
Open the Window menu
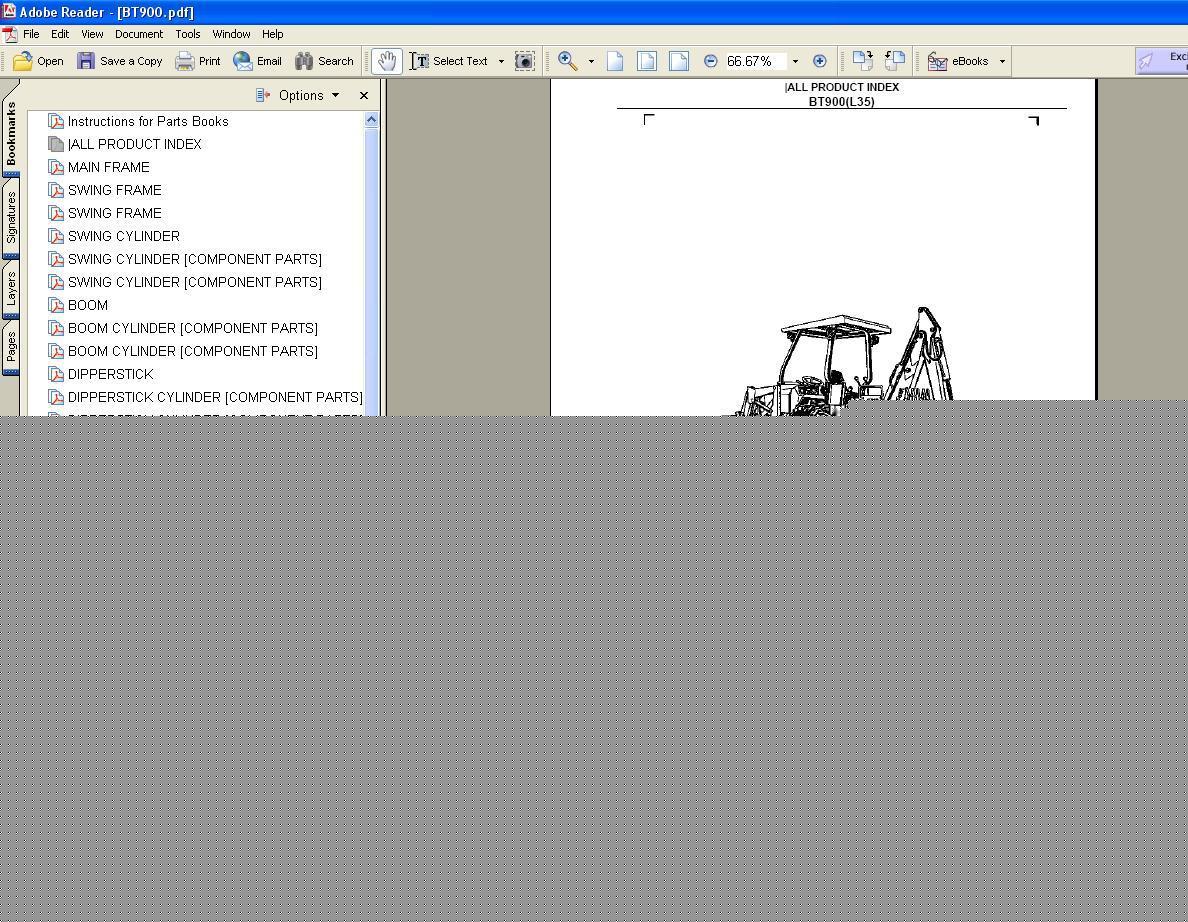click(x=231, y=34)
